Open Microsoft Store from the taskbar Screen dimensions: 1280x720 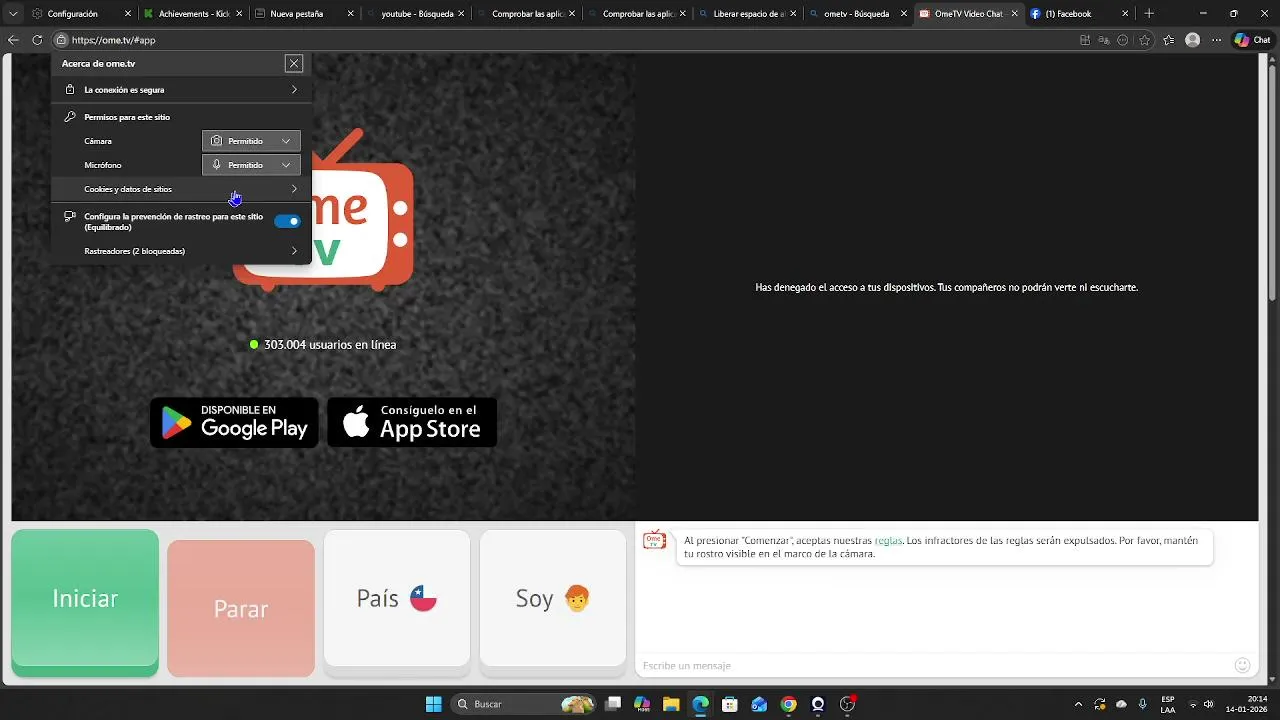click(730, 704)
